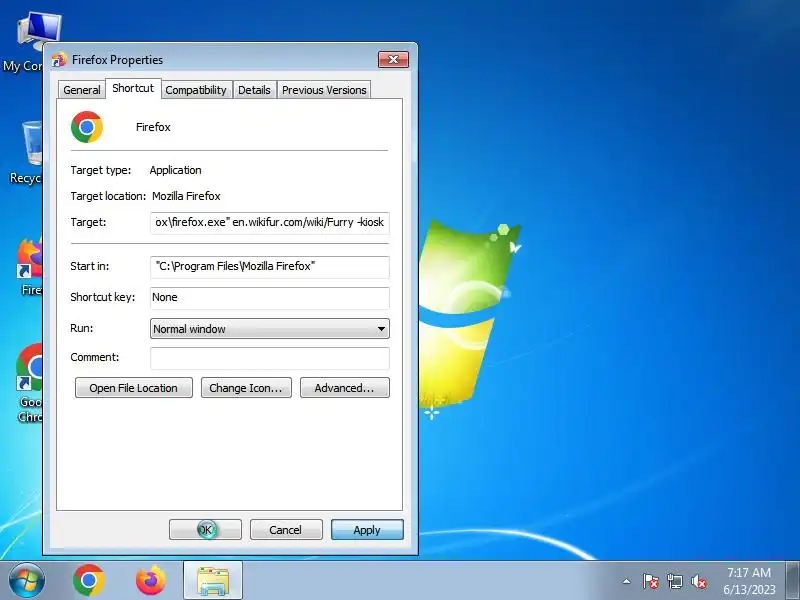This screenshot has width=800, height=600.
Task: Launch Chrome from the taskbar
Action: [x=89, y=580]
